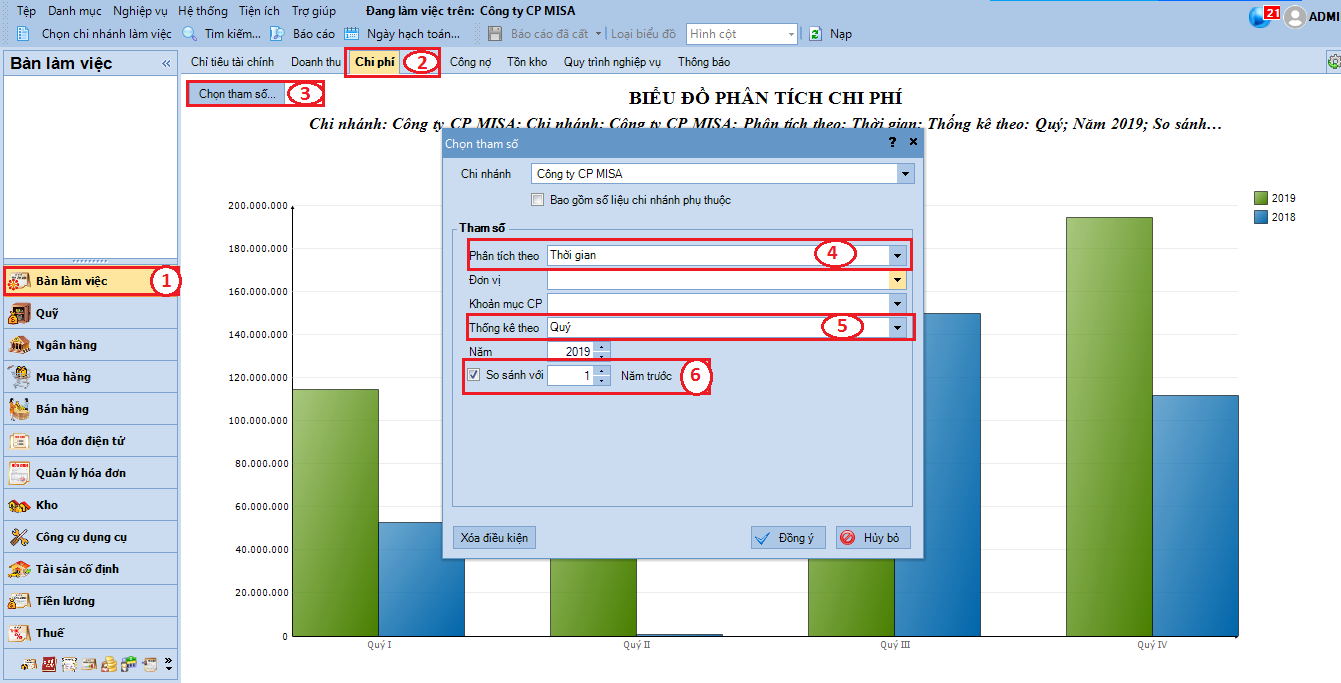
Task: Switch to the Công nợ tab
Action: 470,62
